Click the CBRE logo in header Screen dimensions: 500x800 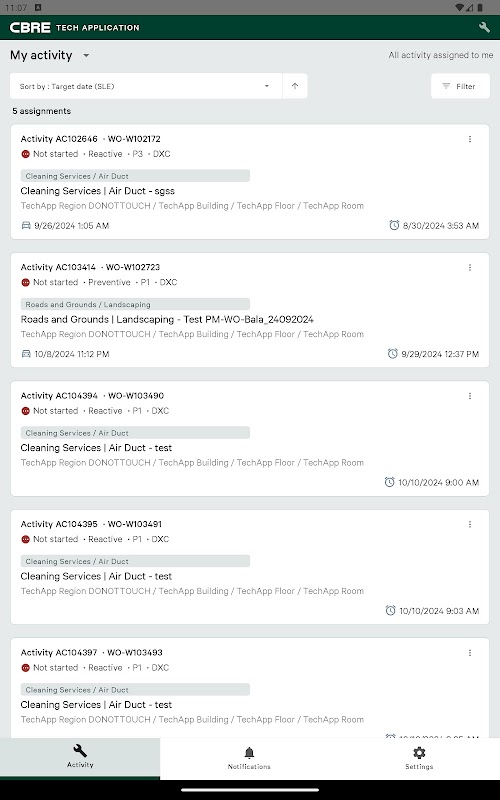[30, 28]
